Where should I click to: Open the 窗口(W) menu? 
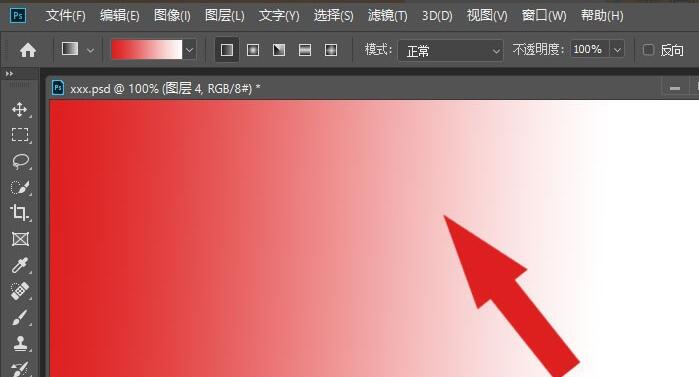pos(544,16)
